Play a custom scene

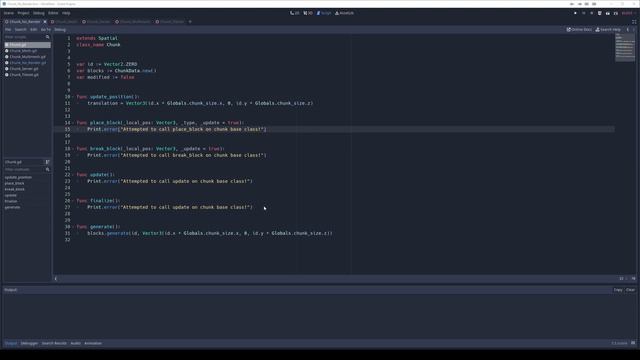pos(608,13)
